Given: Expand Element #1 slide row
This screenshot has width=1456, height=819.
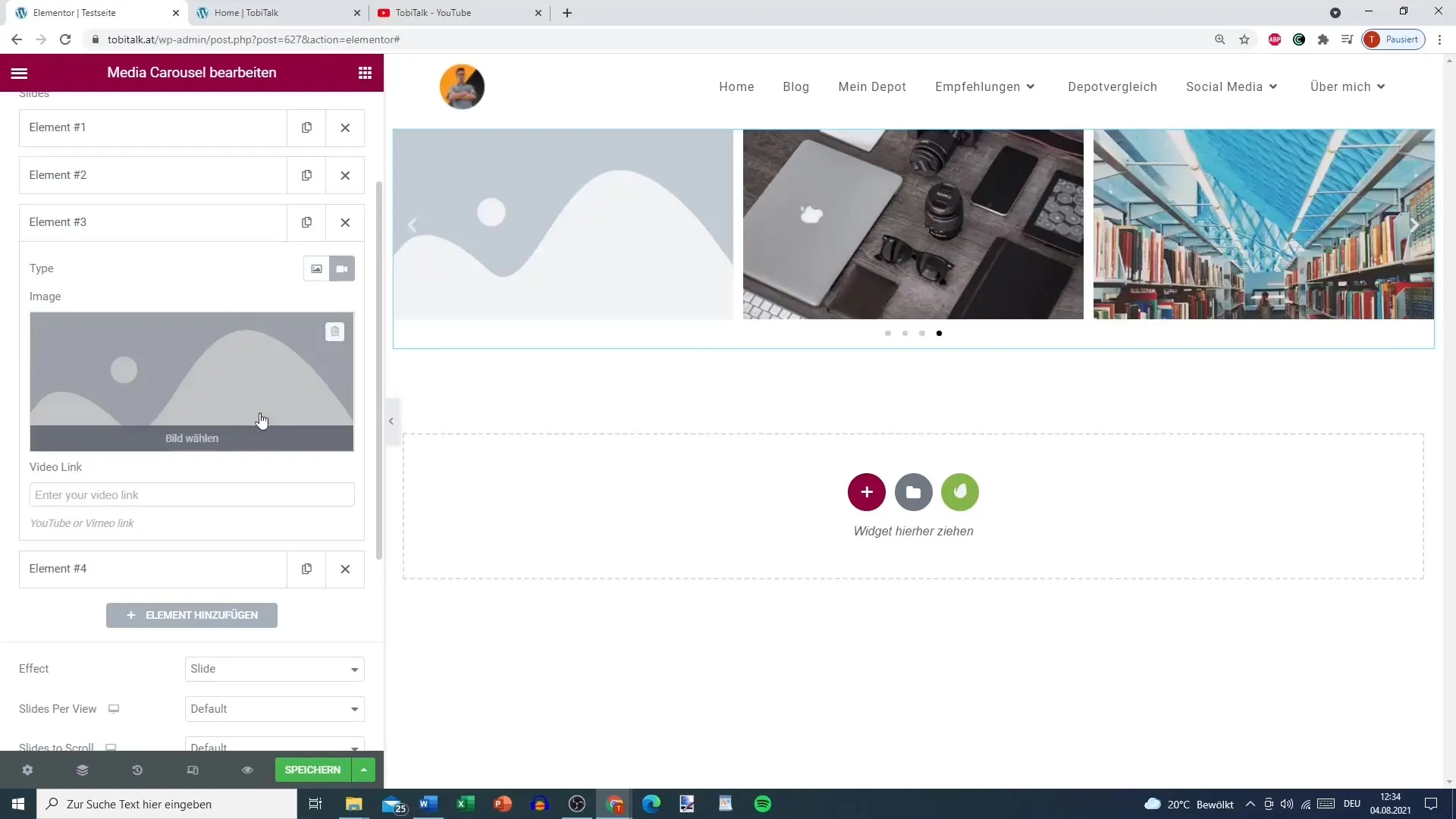Looking at the screenshot, I should point(153,127).
